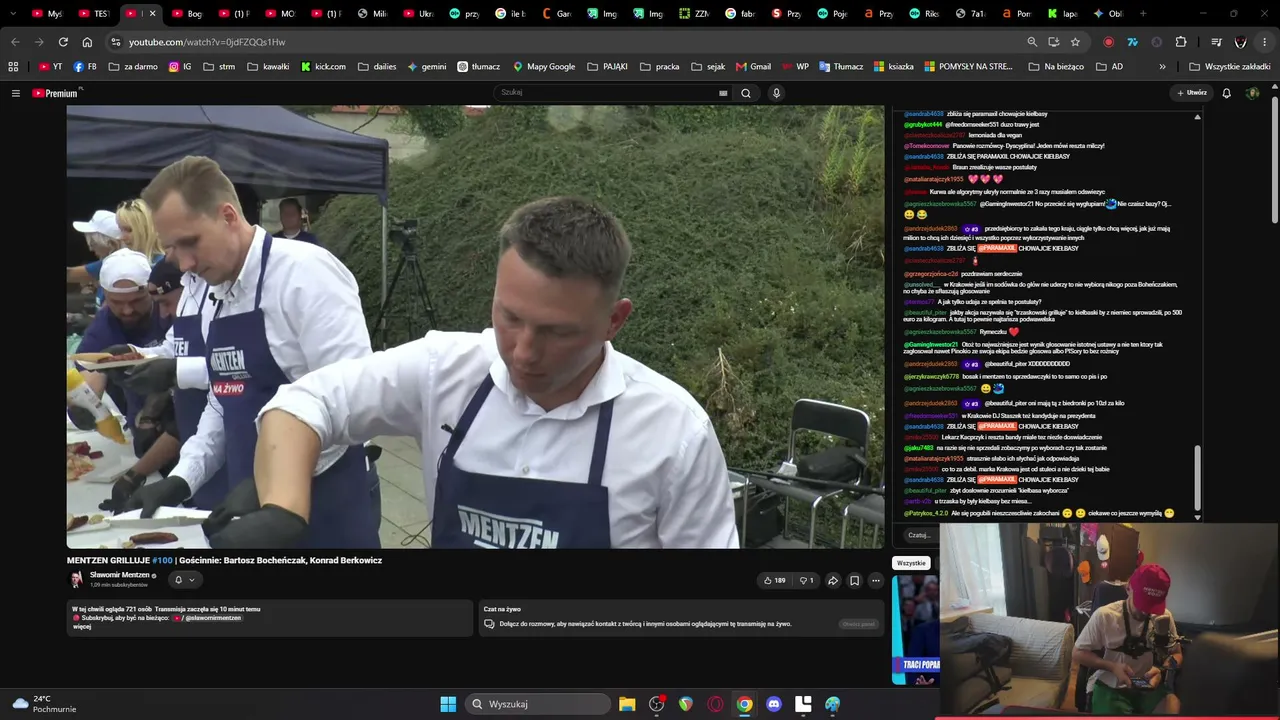Click the Mentzen Grilluje live video player
The width and height of the screenshot is (1280, 720).
coord(475,327)
